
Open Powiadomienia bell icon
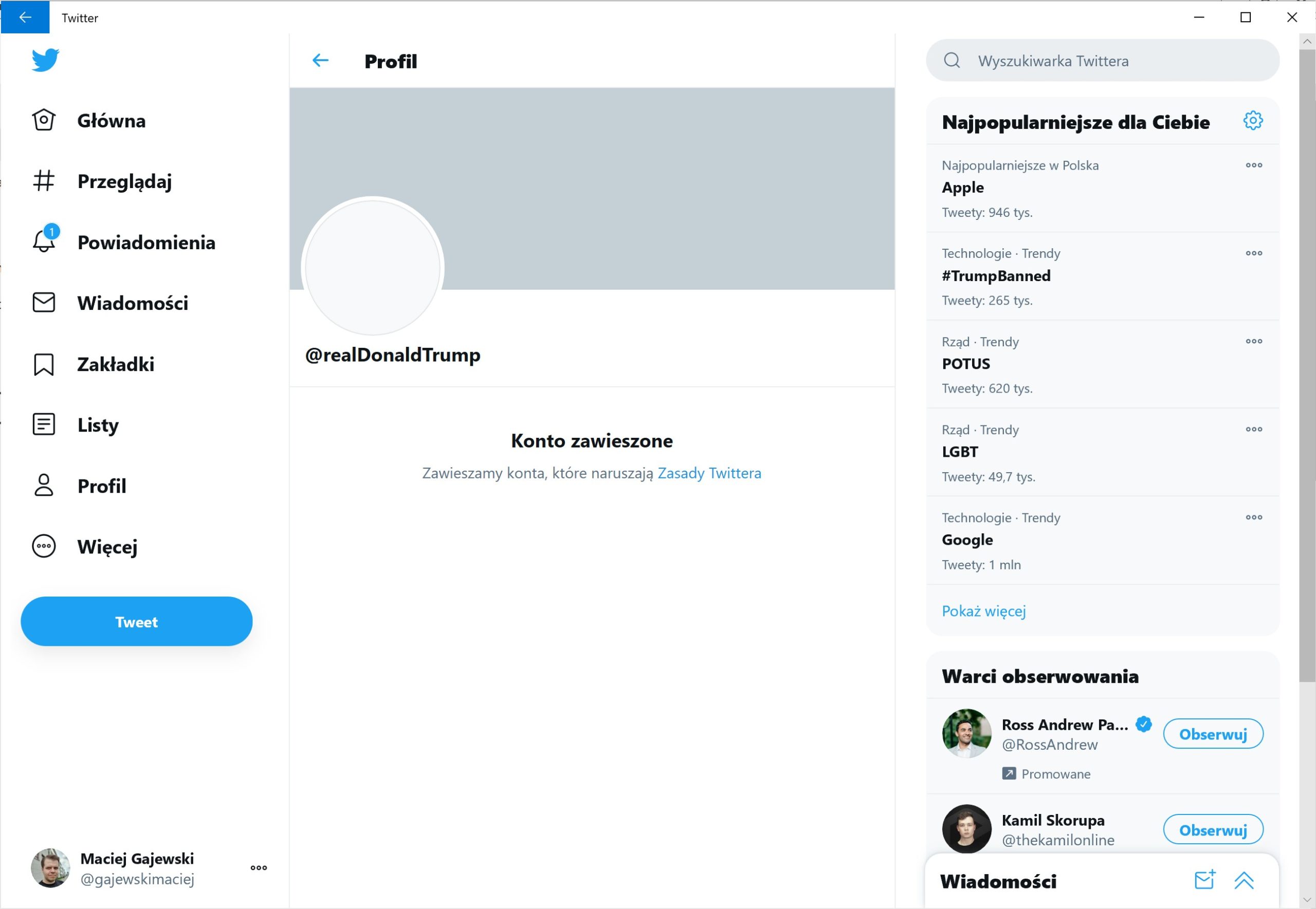pyautogui.click(x=44, y=241)
